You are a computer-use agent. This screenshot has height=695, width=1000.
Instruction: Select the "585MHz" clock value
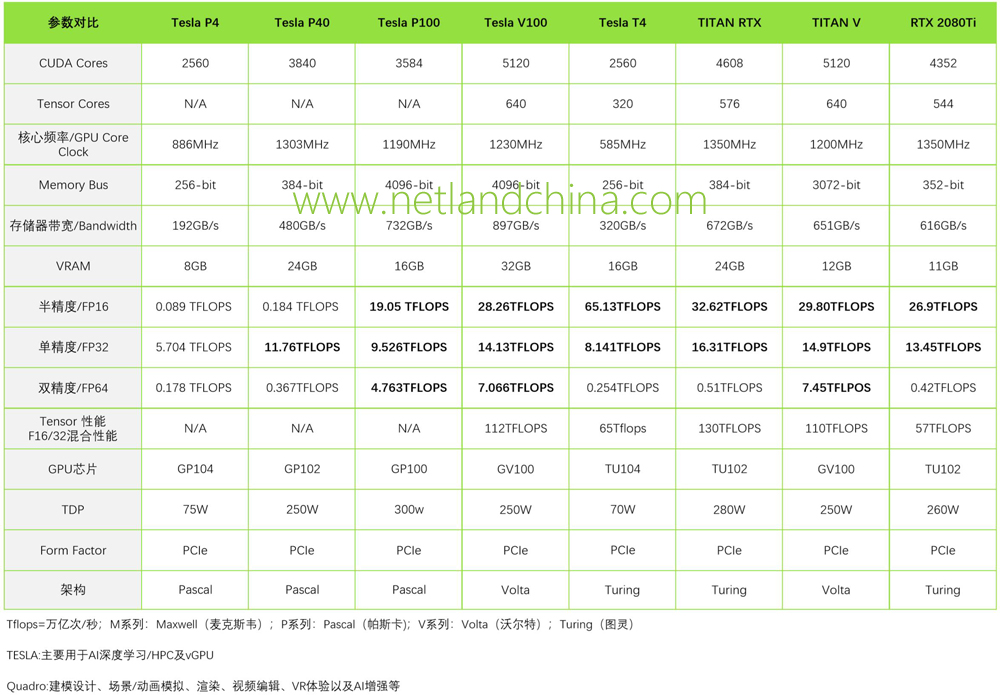coord(622,145)
